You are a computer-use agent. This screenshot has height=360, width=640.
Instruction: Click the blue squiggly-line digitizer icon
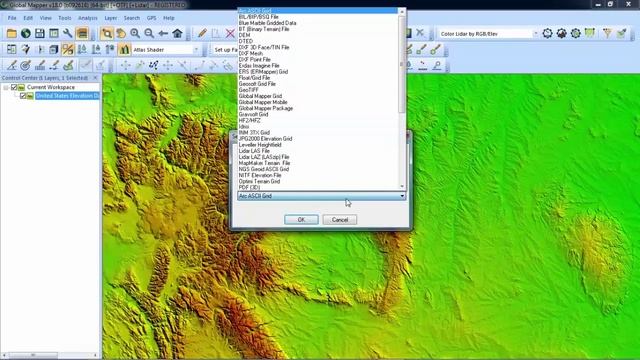tap(153, 65)
